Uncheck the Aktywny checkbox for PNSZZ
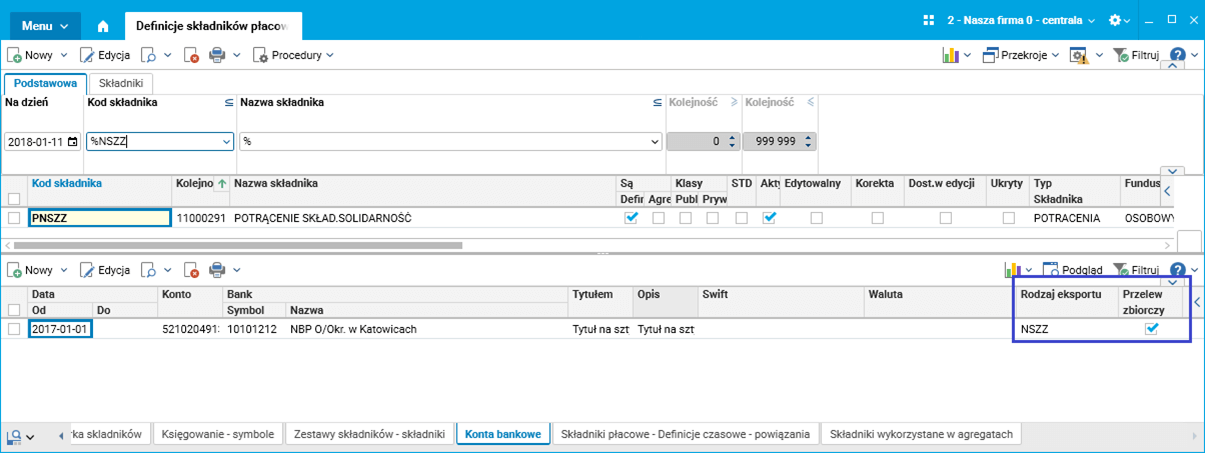The height and width of the screenshot is (453, 1205). 769,218
